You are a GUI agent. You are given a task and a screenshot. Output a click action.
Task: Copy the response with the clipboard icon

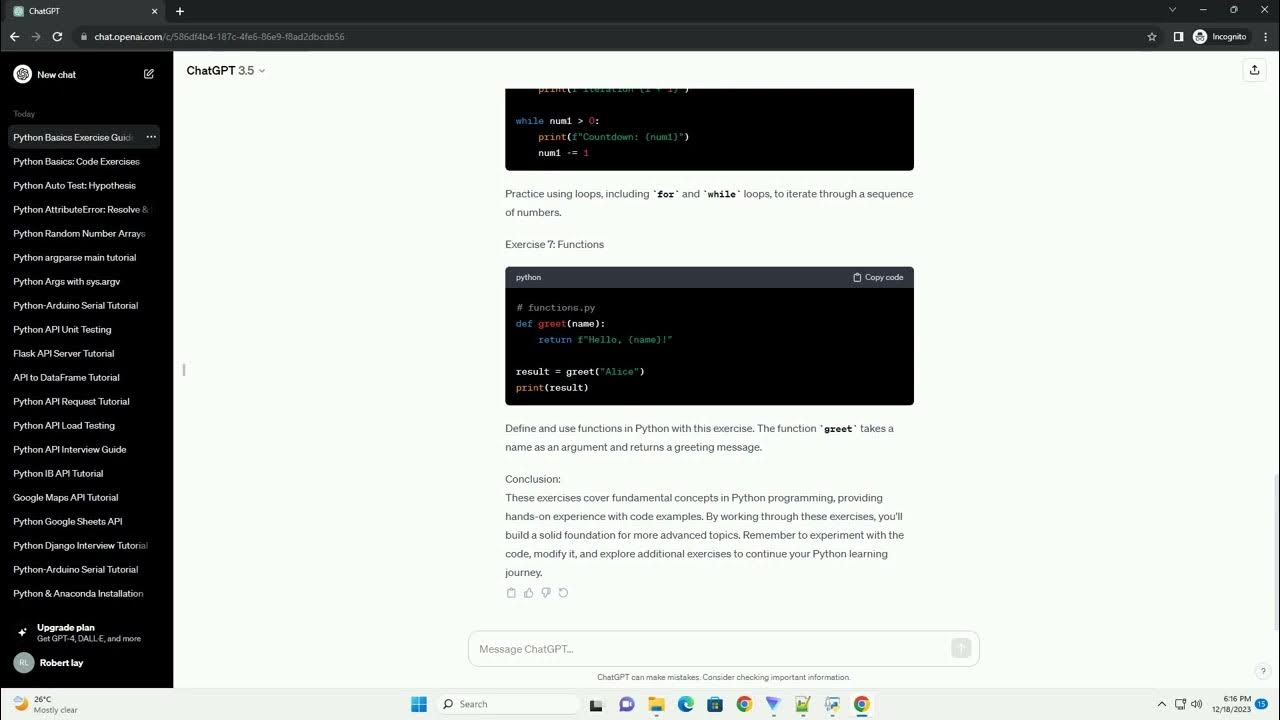(x=511, y=593)
